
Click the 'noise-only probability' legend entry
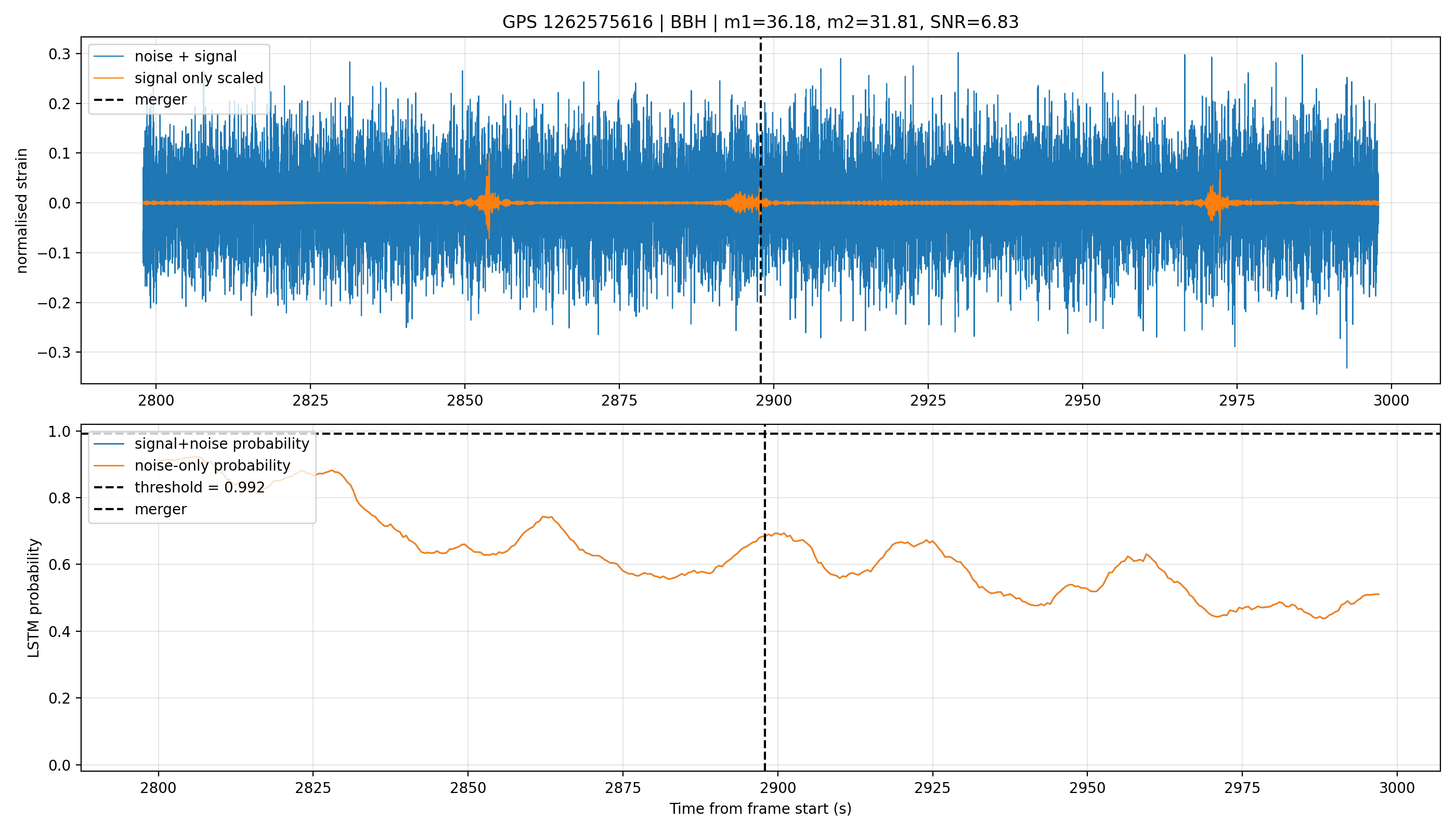point(192,466)
